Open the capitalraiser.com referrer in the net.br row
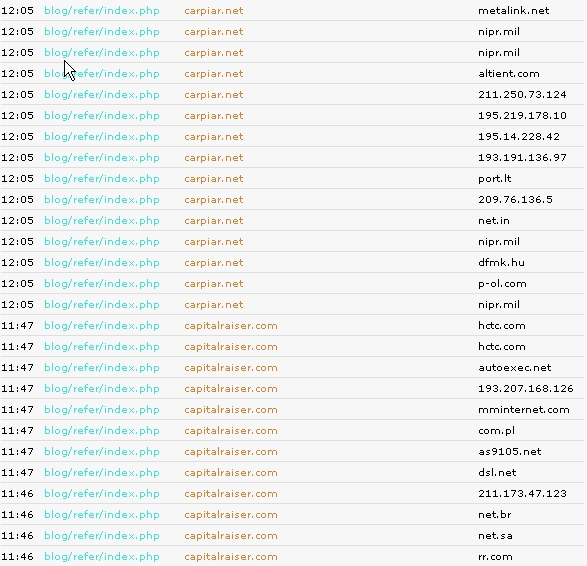This screenshot has height=566, width=587. tap(231, 514)
